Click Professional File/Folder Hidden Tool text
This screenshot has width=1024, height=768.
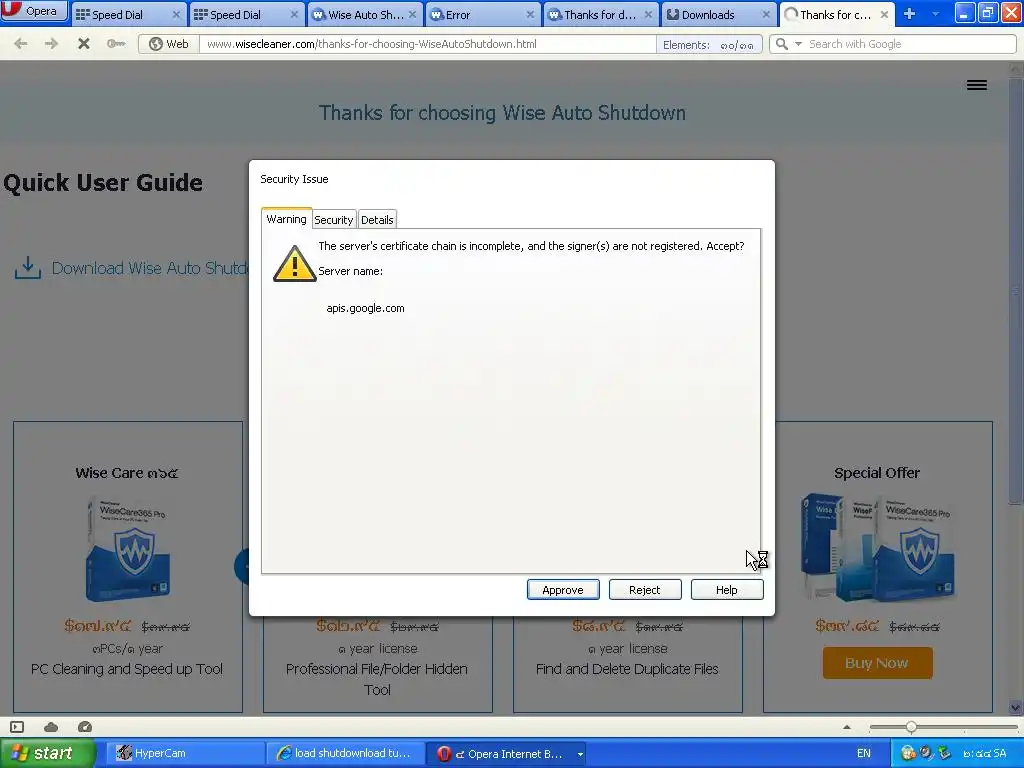tap(377, 679)
